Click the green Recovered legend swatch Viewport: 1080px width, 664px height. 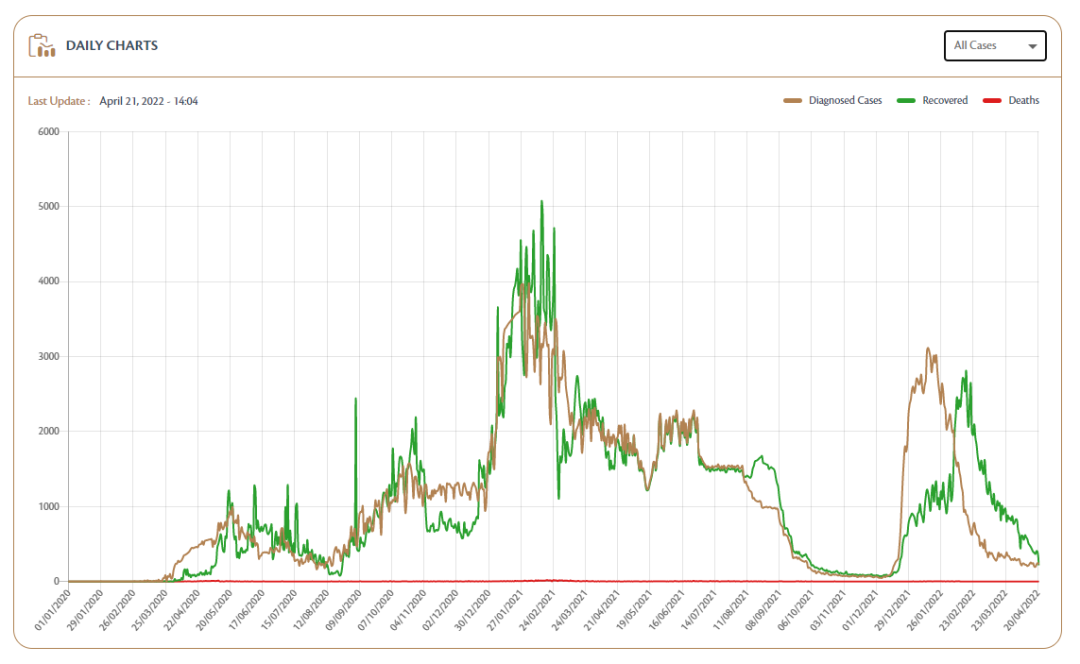(x=906, y=101)
